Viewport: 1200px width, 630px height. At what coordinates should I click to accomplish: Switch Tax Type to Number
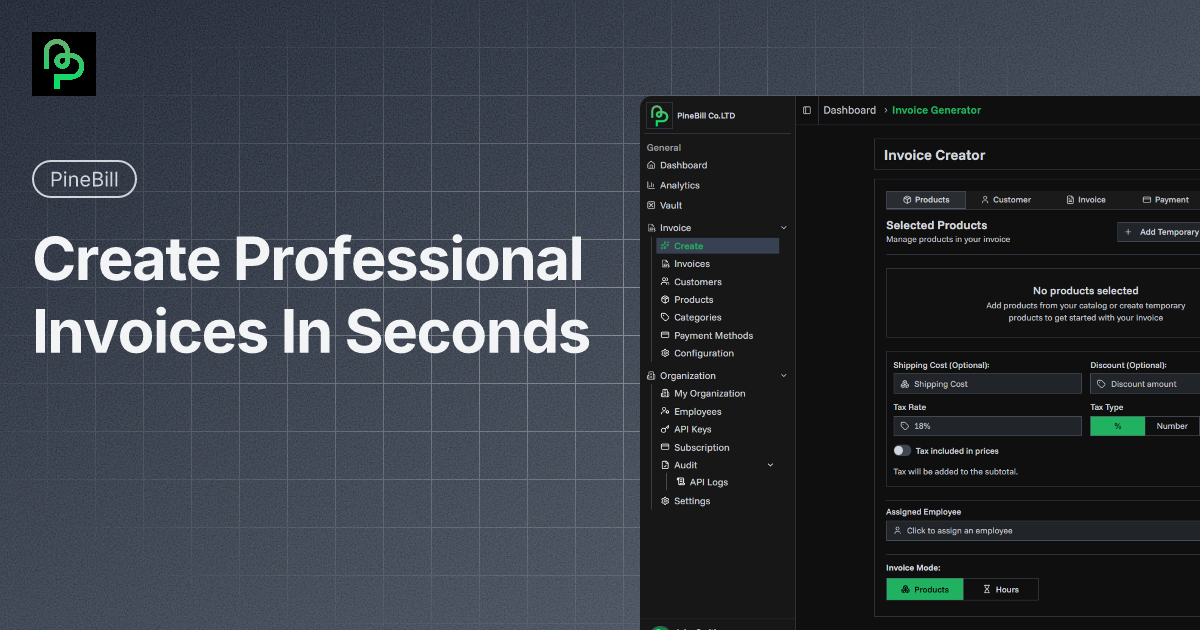coord(1170,425)
